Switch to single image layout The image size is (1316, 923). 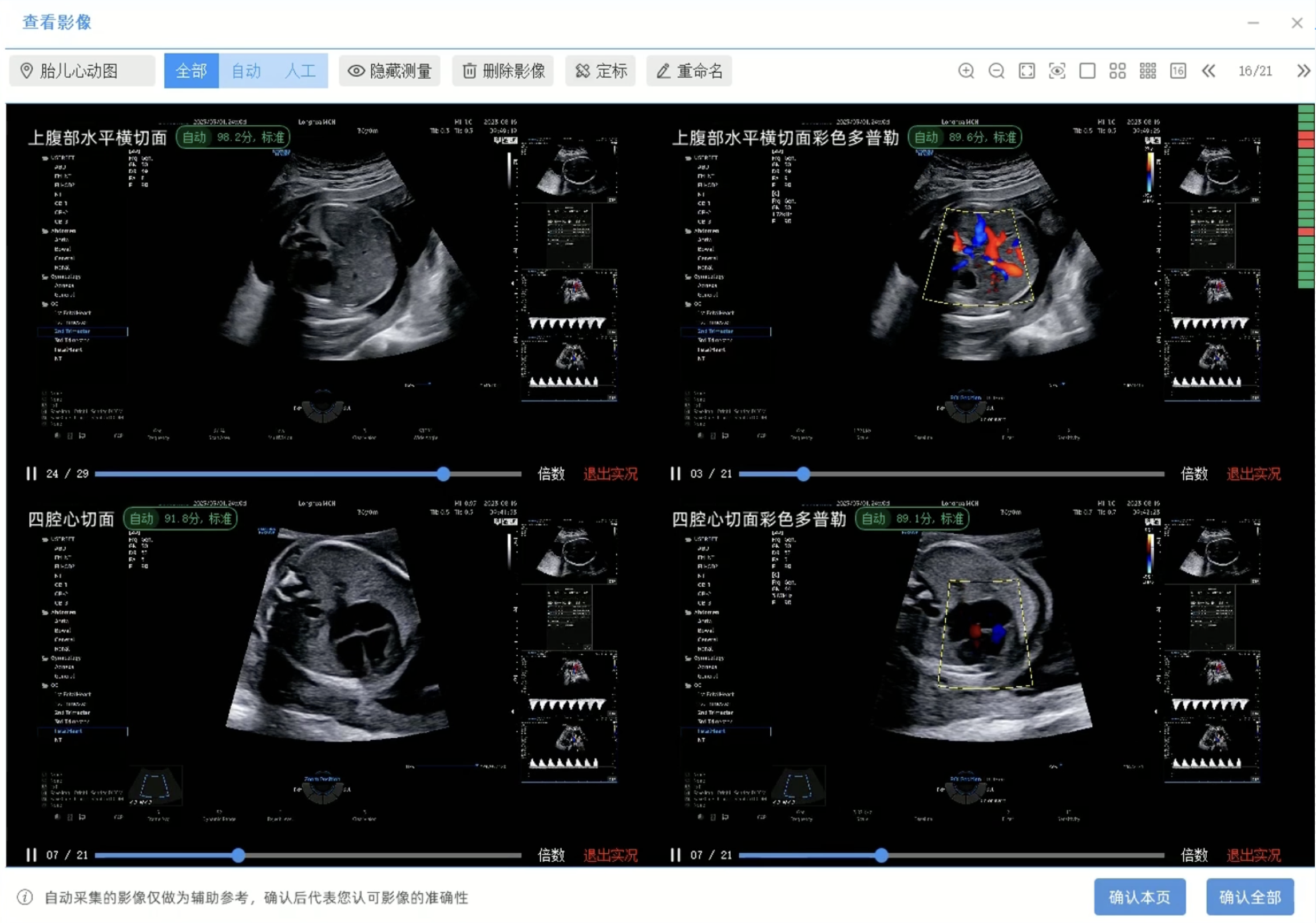1087,71
